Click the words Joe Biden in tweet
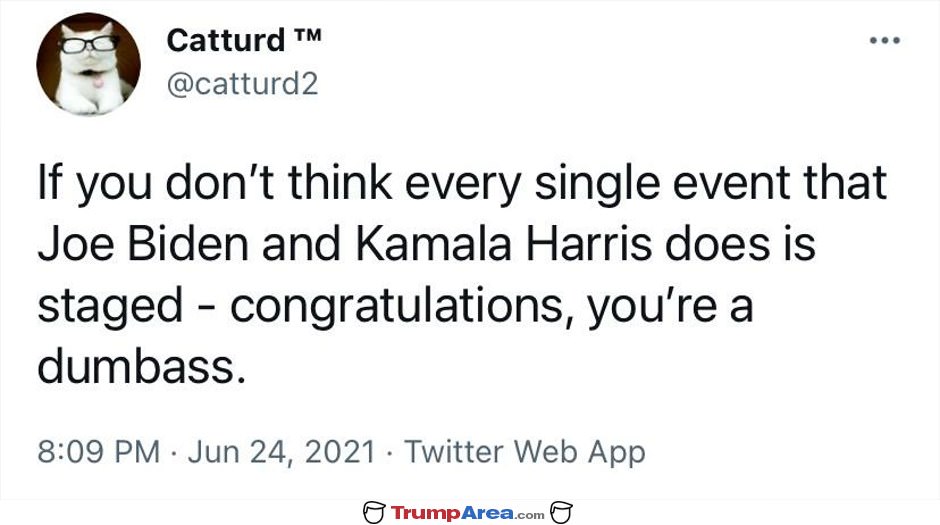This screenshot has height=525, width=940. (x=138, y=246)
